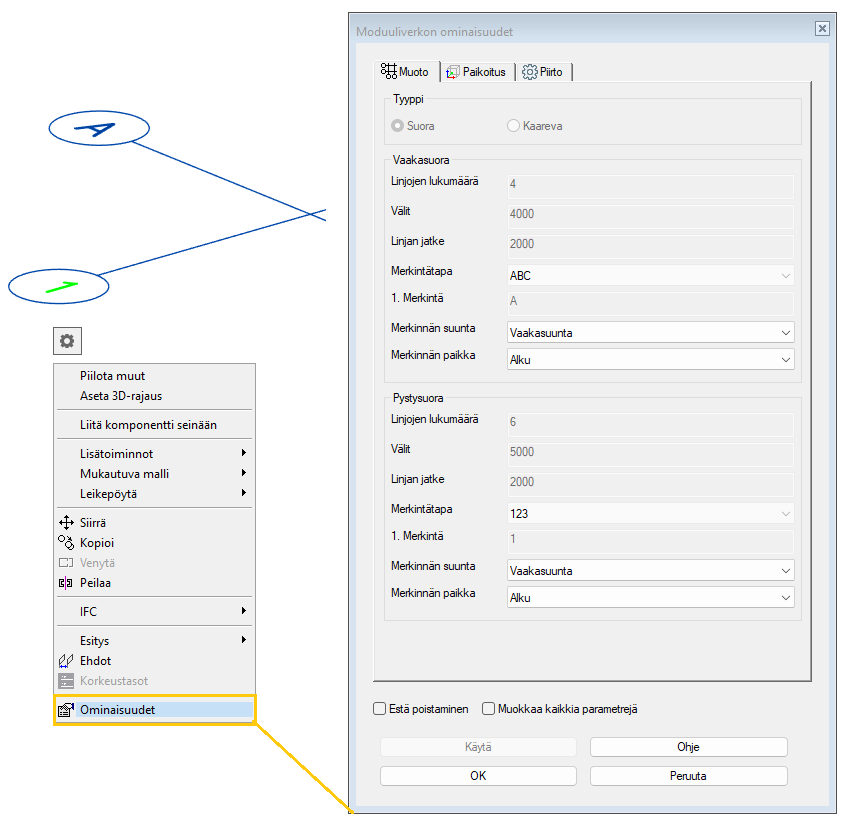Choose Kopioi from the context menu
Viewport: 848px width, 826px height.
[x=155, y=543]
